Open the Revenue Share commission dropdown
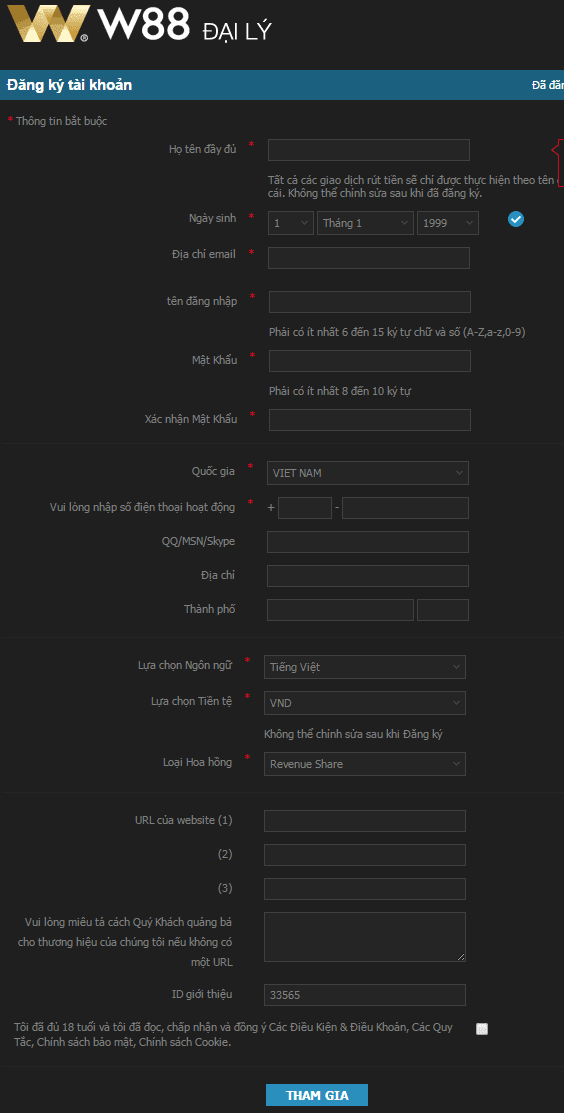Screen dimensions: 564x1114 (364, 764)
